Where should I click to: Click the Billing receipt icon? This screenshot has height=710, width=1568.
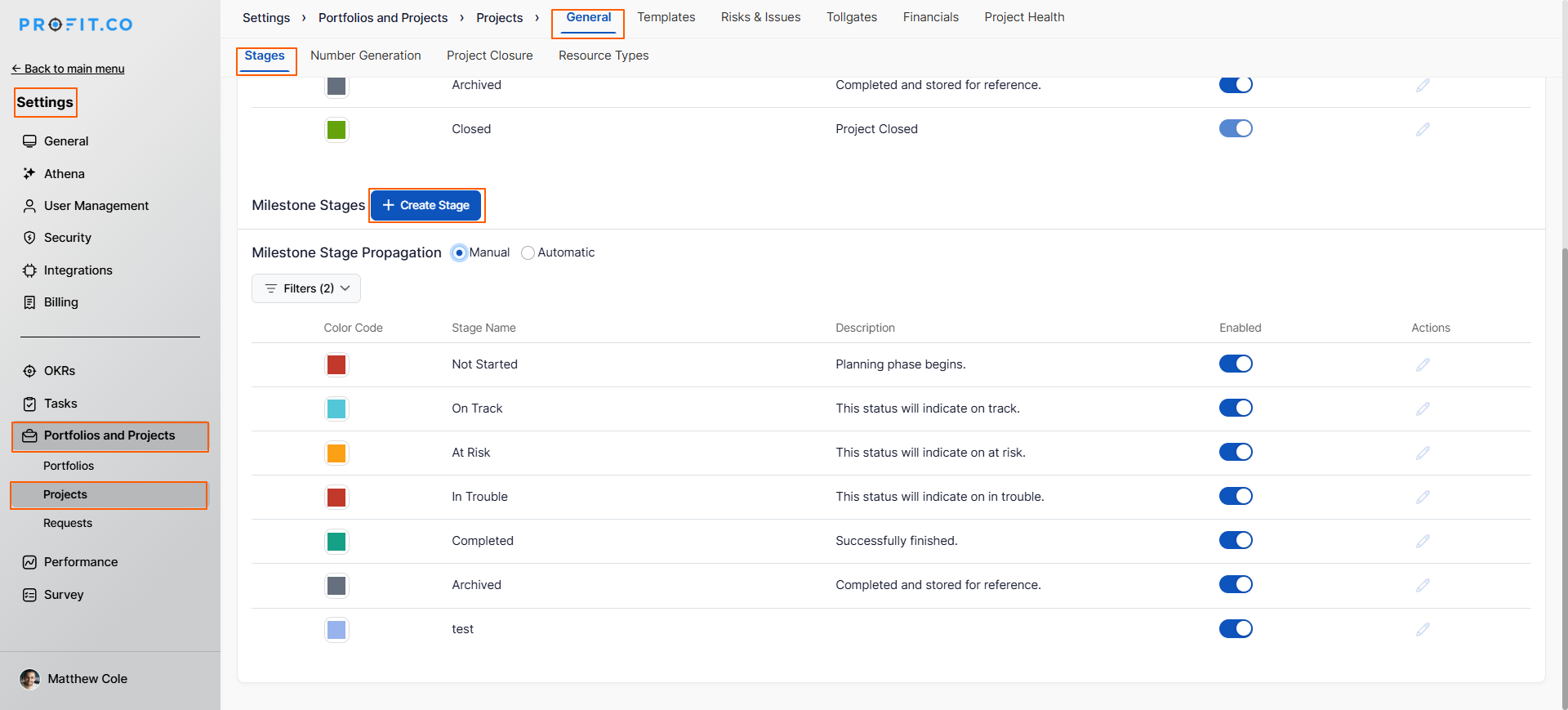[29, 302]
